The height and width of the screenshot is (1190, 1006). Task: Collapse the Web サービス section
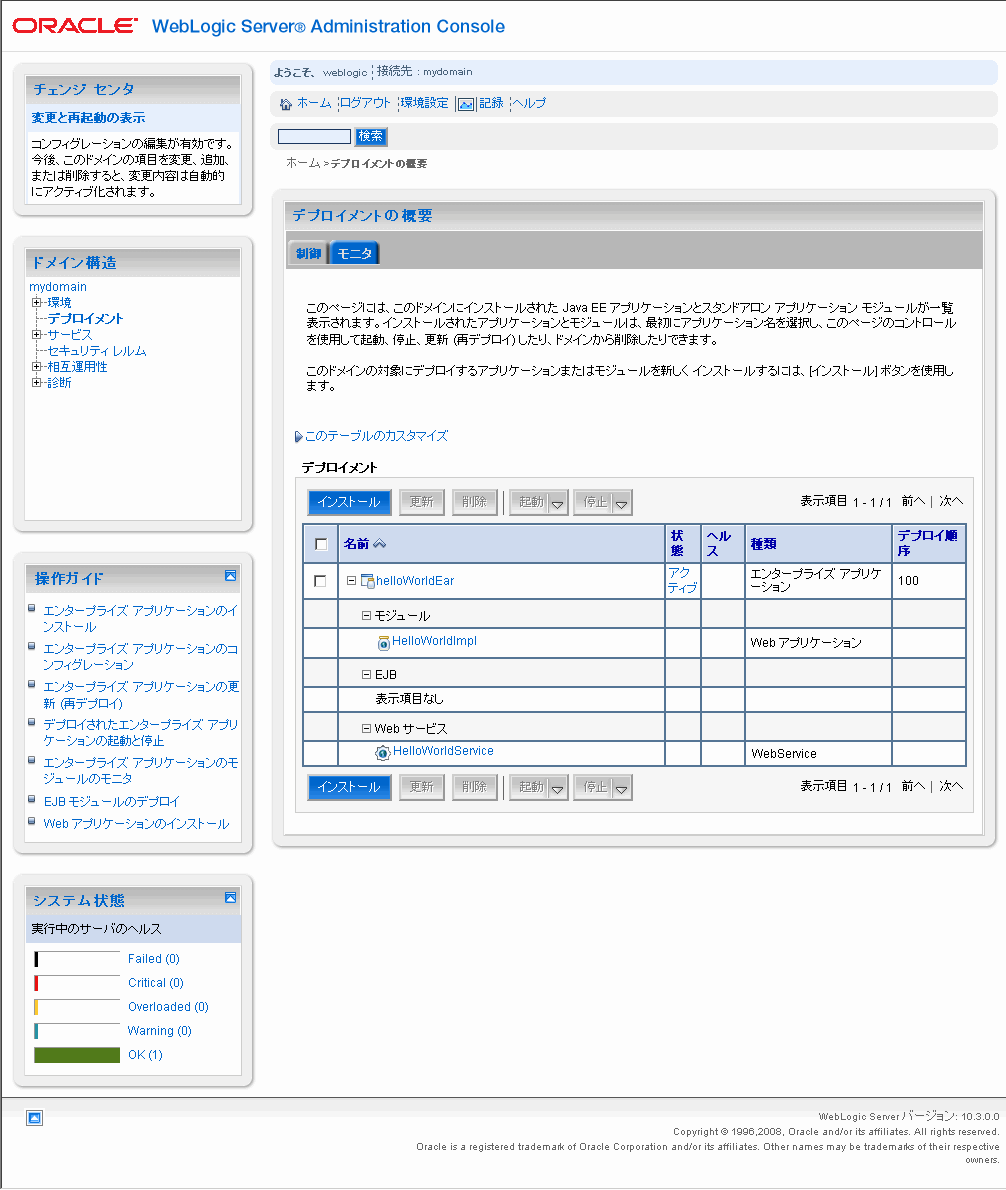click(366, 729)
